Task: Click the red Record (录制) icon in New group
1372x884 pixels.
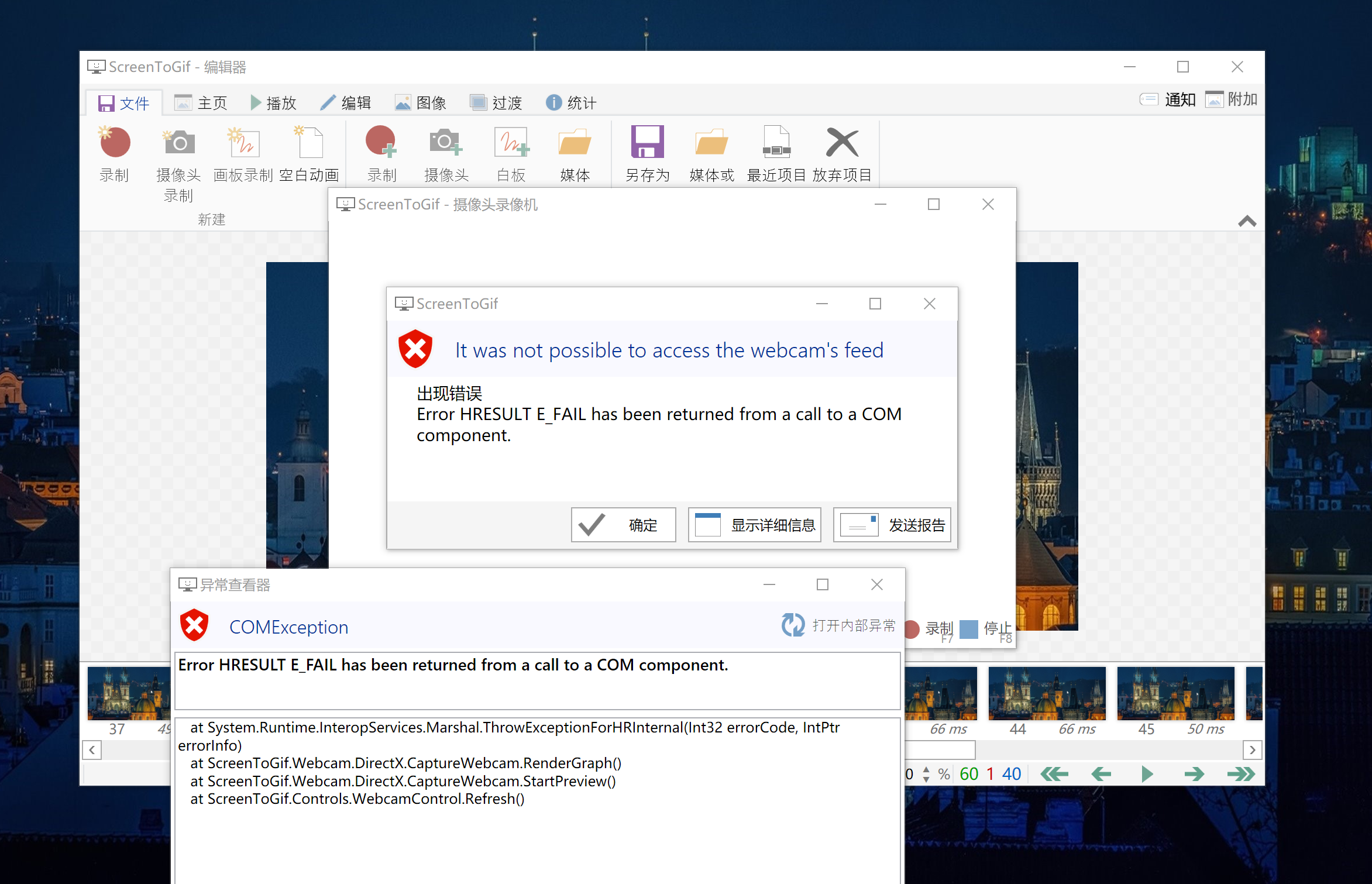Action: [x=115, y=143]
